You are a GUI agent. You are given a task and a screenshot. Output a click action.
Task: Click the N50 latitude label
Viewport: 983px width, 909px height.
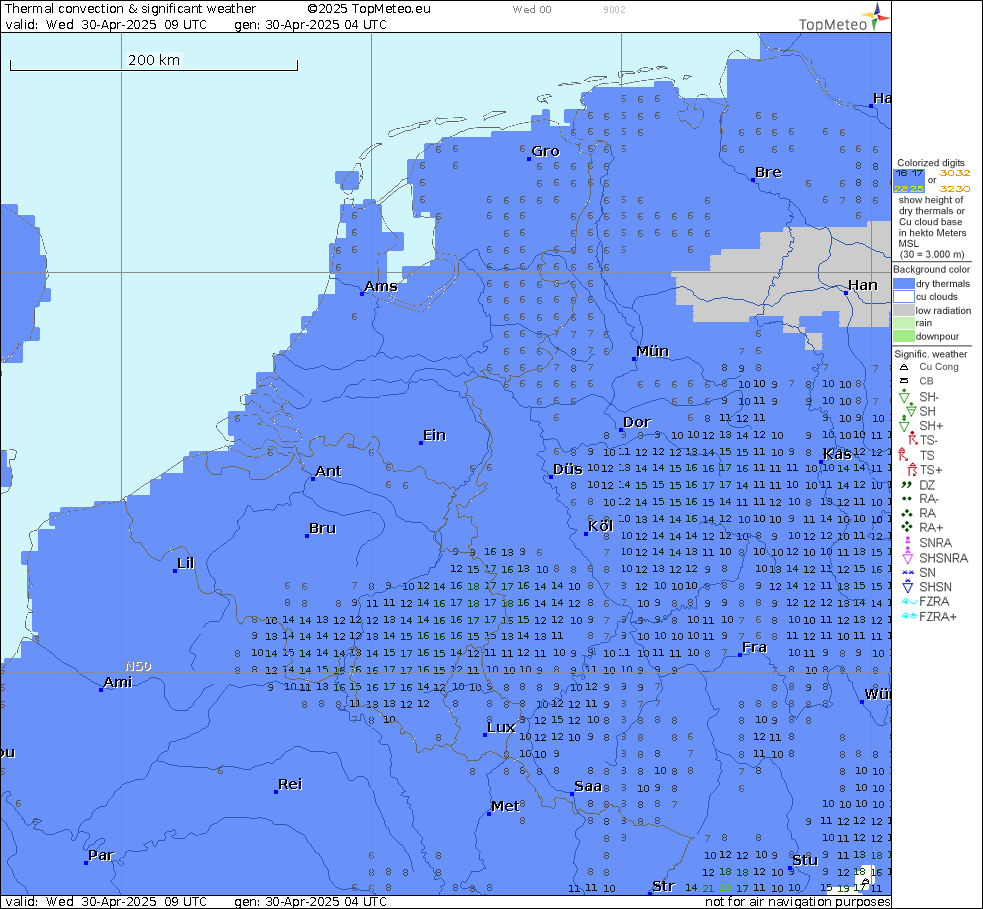coord(138,666)
